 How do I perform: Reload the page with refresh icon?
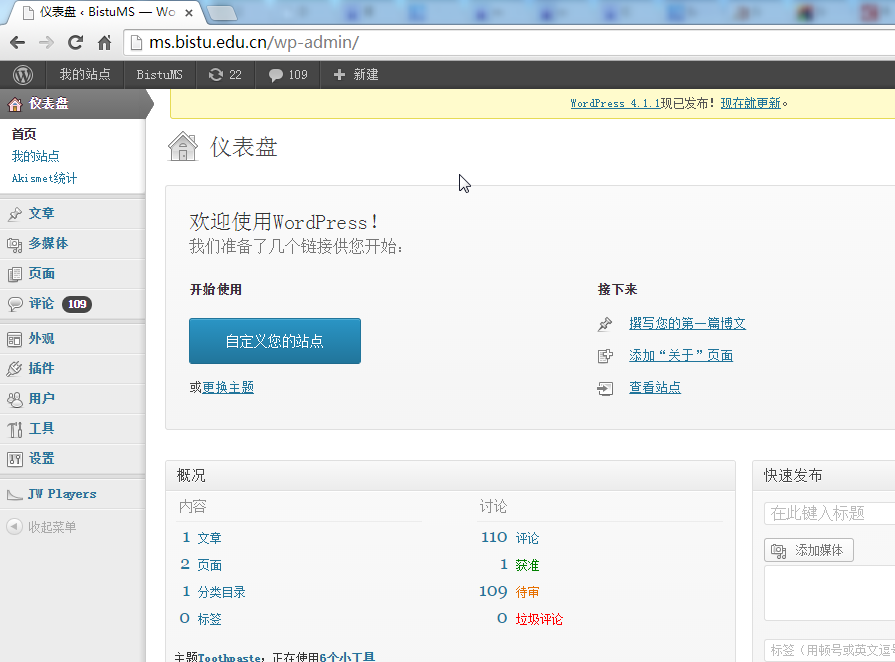75,42
